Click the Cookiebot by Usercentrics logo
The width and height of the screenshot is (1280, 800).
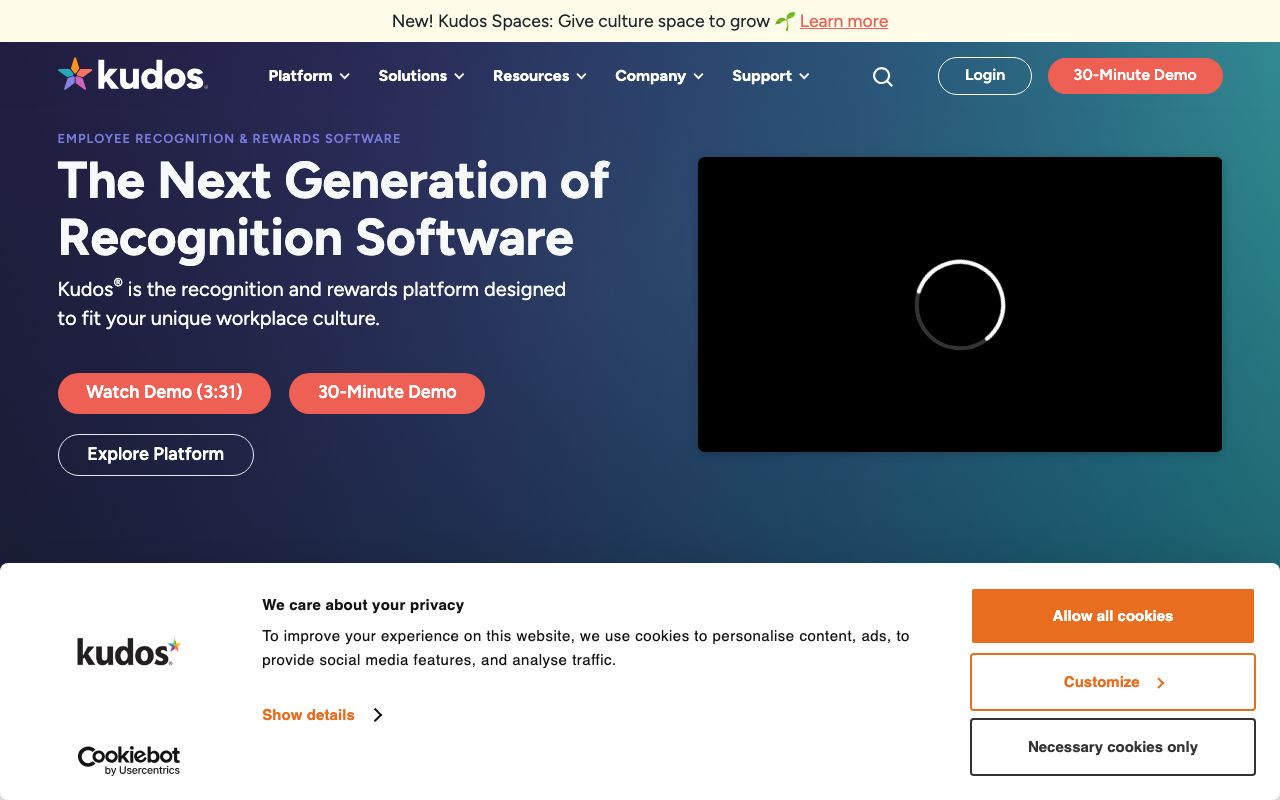[x=129, y=760]
